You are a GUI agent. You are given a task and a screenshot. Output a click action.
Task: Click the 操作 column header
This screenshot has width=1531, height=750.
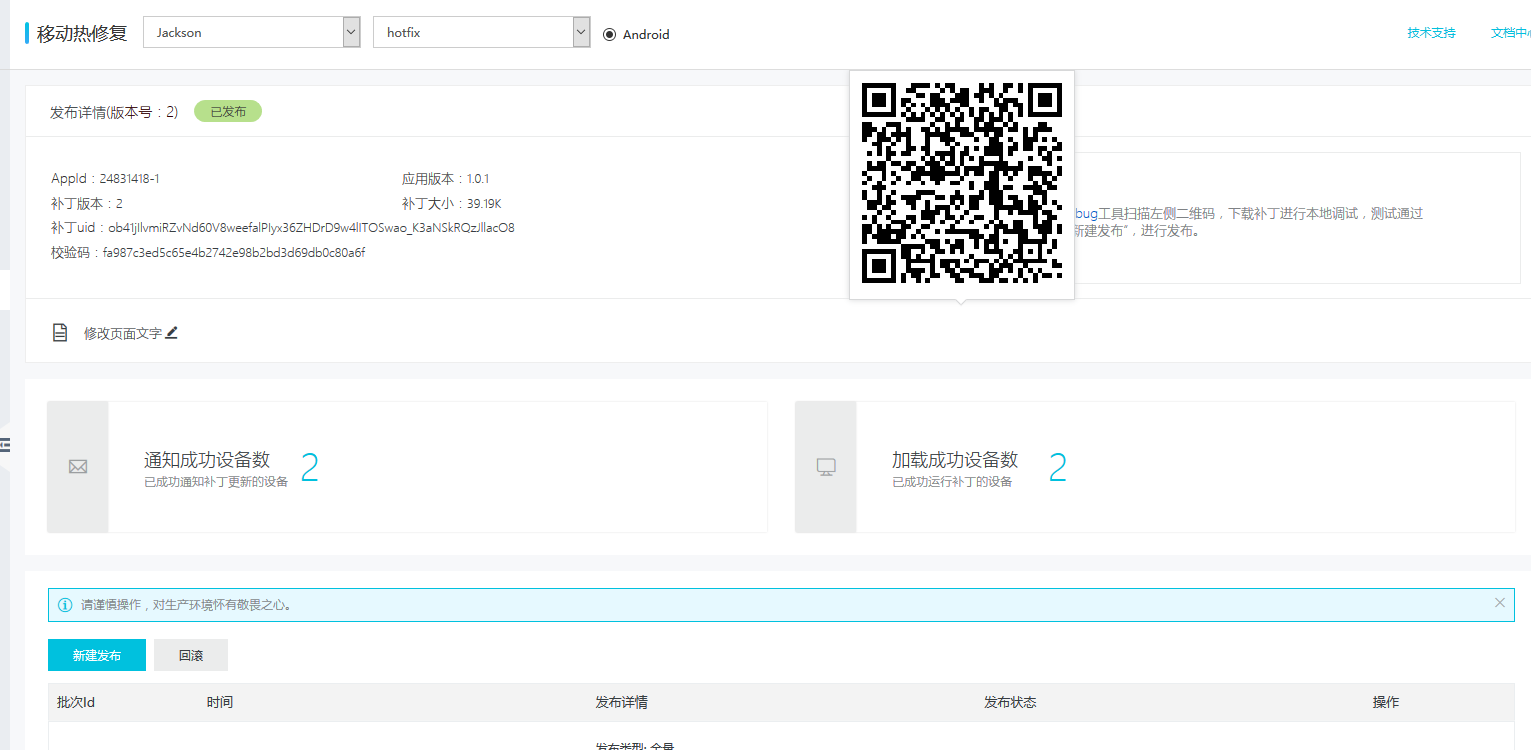[x=1386, y=702]
